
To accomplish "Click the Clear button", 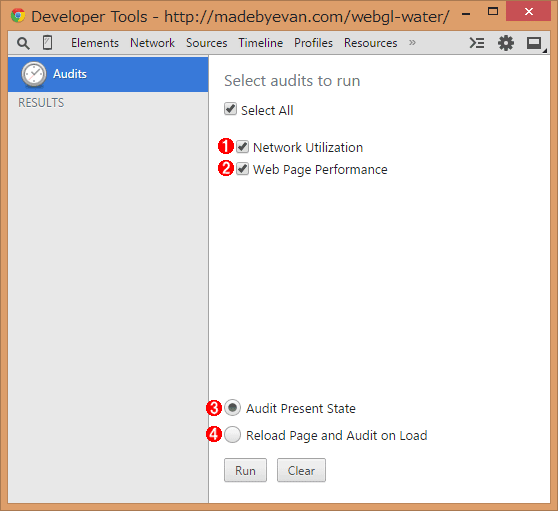I will point(301,470).
